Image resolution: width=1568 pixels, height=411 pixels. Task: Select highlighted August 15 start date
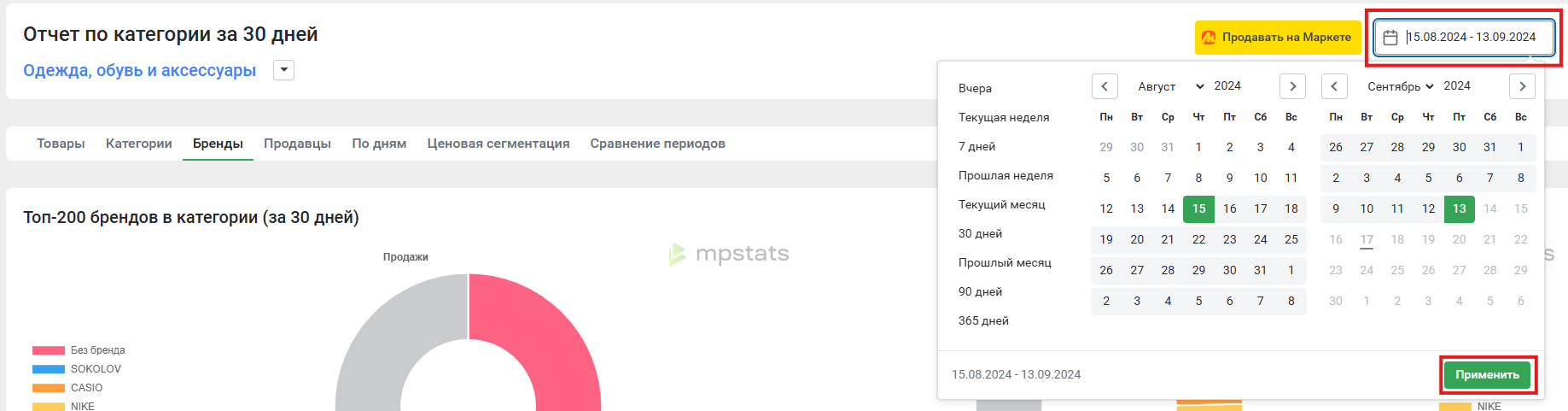click(x=1198, y=208)
